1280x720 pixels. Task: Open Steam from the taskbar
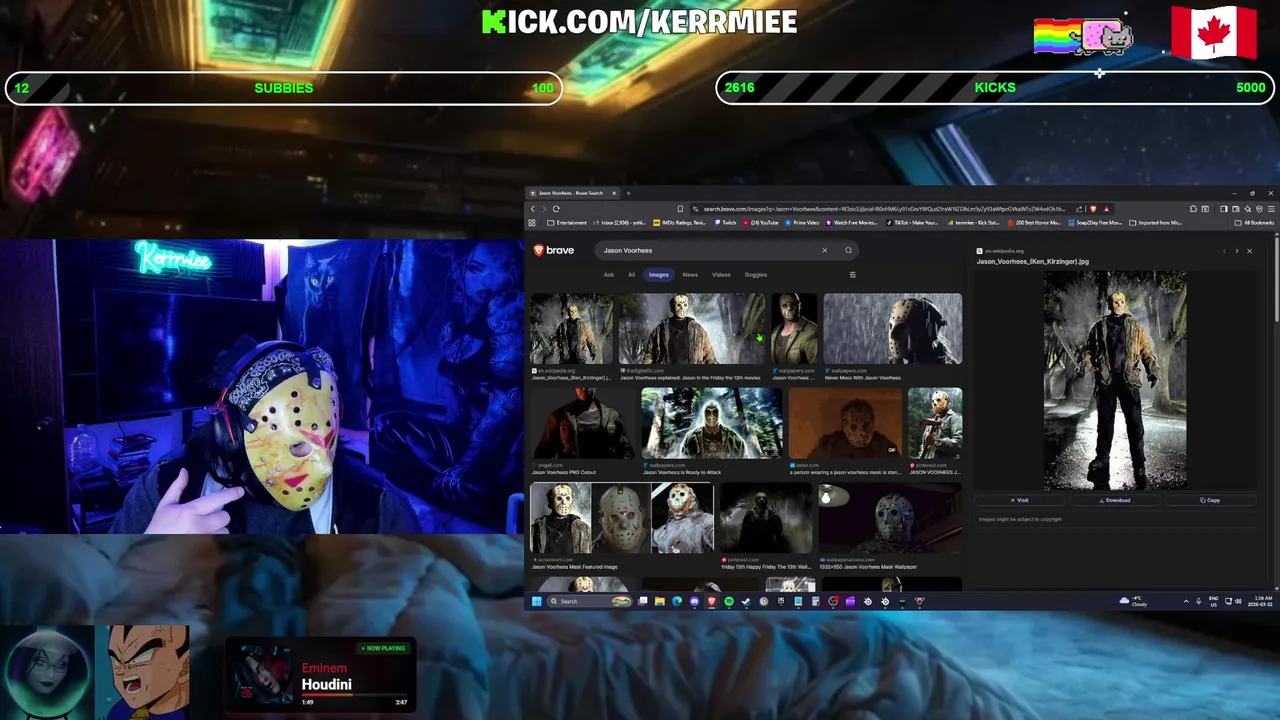click(746, 601)
